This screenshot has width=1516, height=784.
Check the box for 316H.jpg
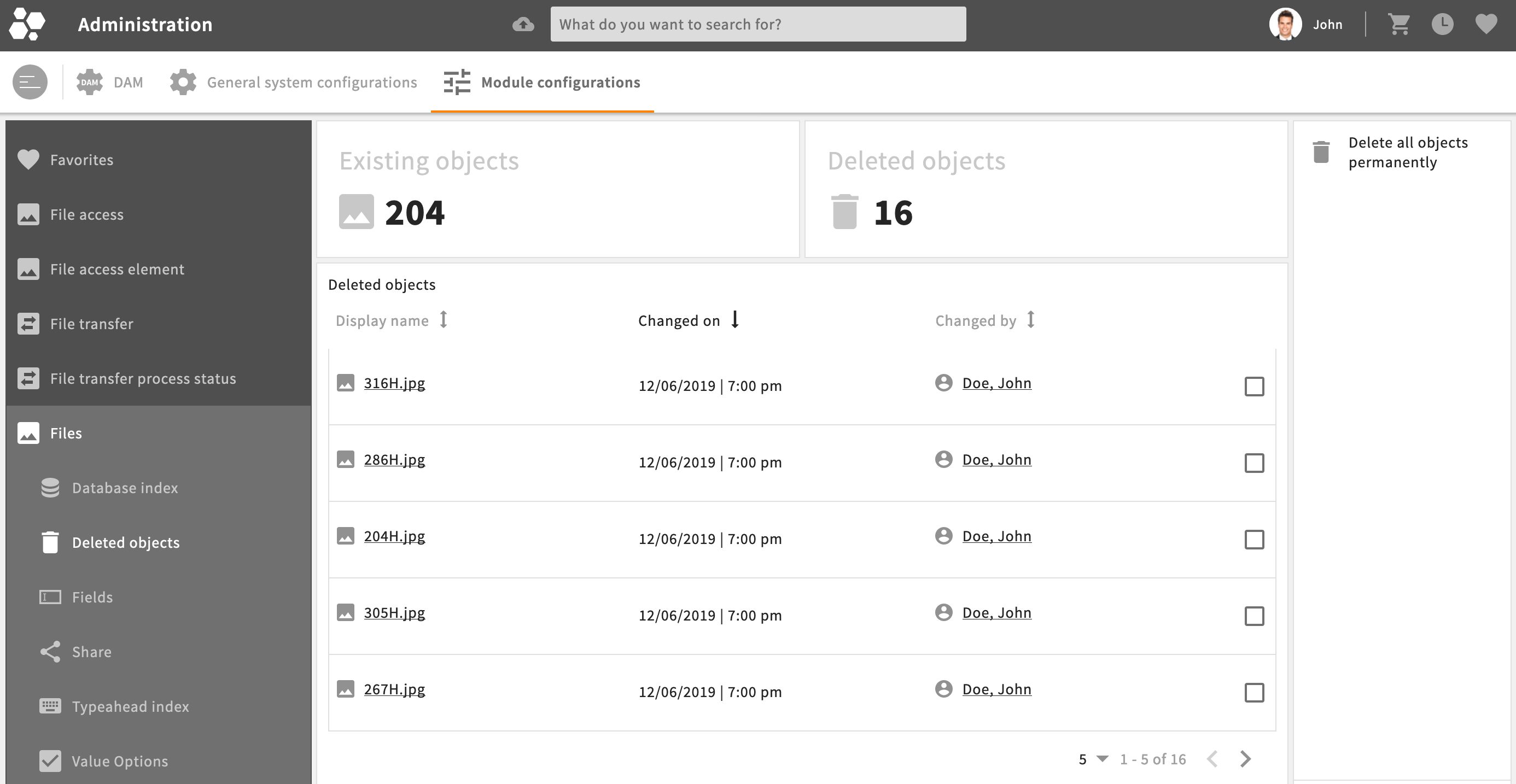[x=1254, y=387]
